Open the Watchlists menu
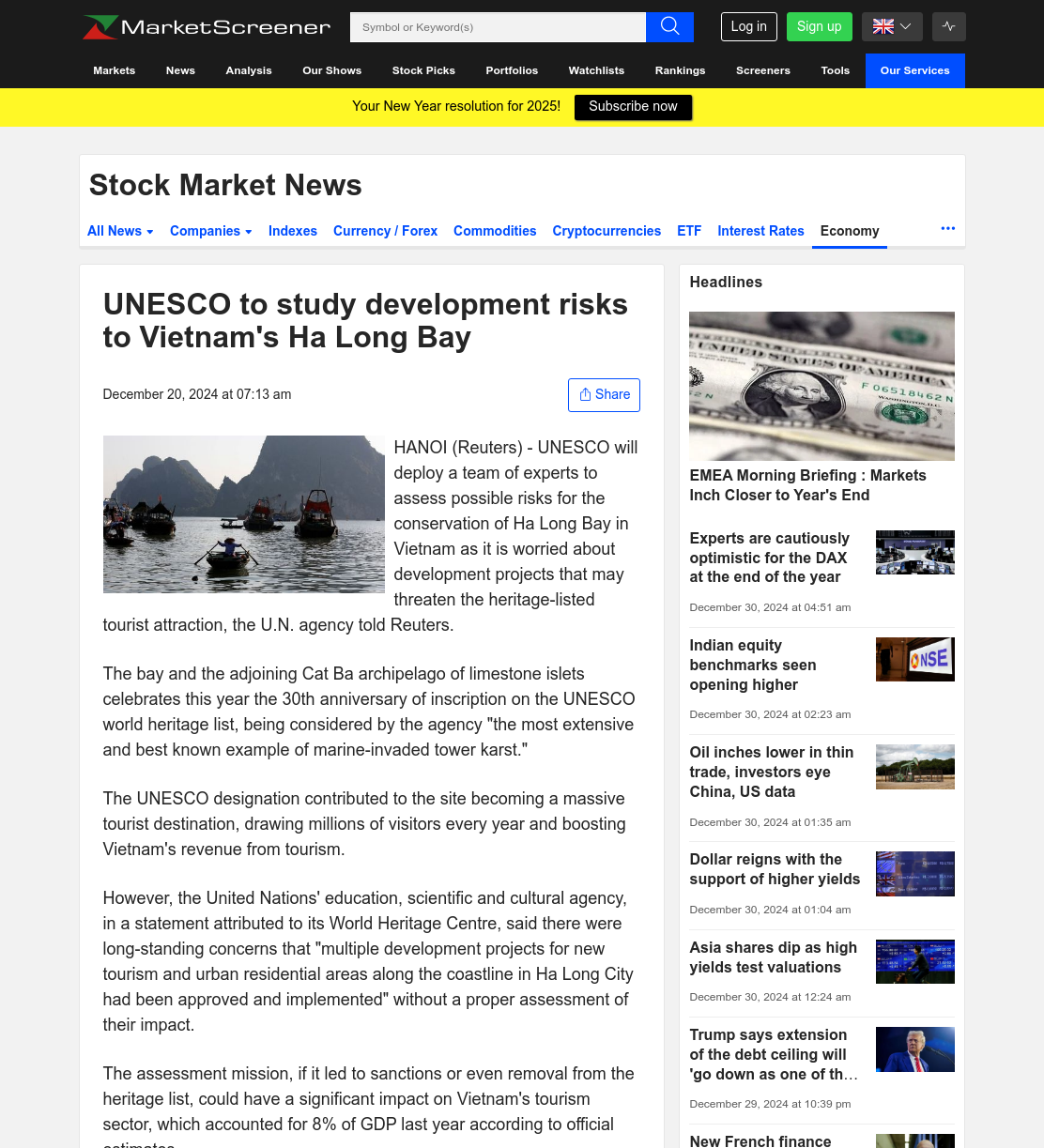This screenshot has width=1044, height=1148. coord(596,70)
